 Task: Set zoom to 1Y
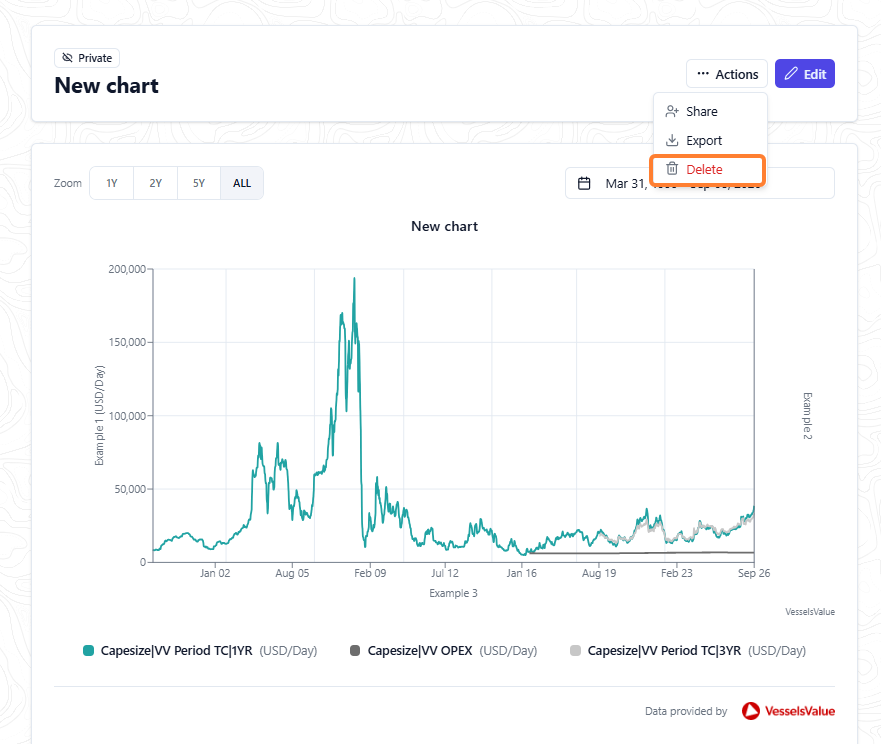[x=112, y=183]
